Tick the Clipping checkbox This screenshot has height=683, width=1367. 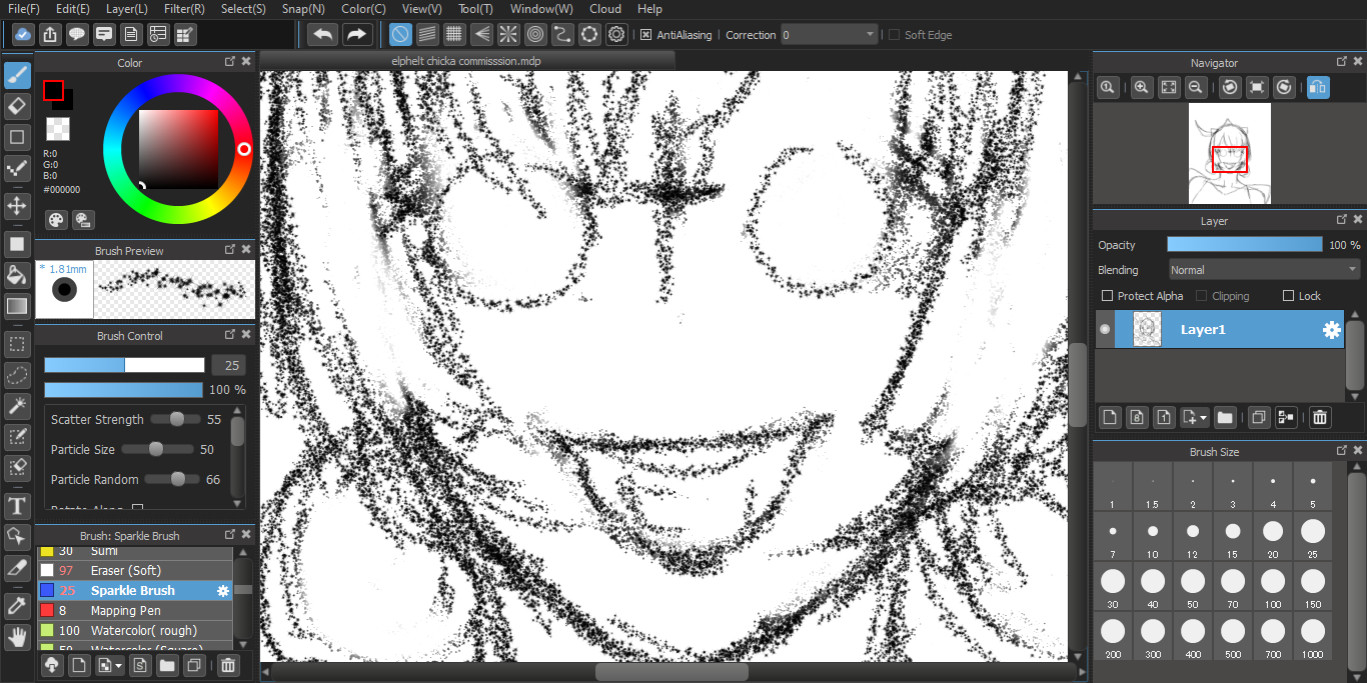[1201, 296]
